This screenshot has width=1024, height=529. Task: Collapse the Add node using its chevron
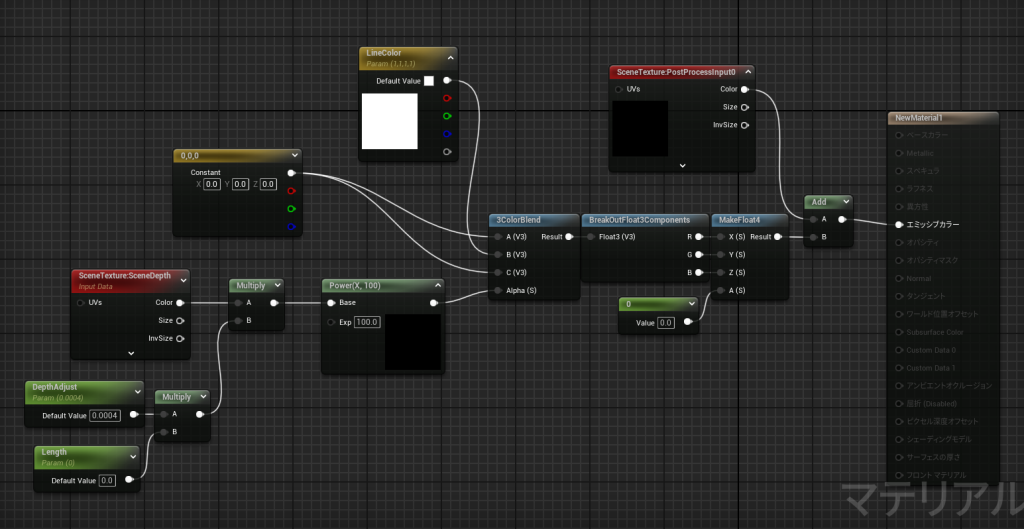(846, 202)
